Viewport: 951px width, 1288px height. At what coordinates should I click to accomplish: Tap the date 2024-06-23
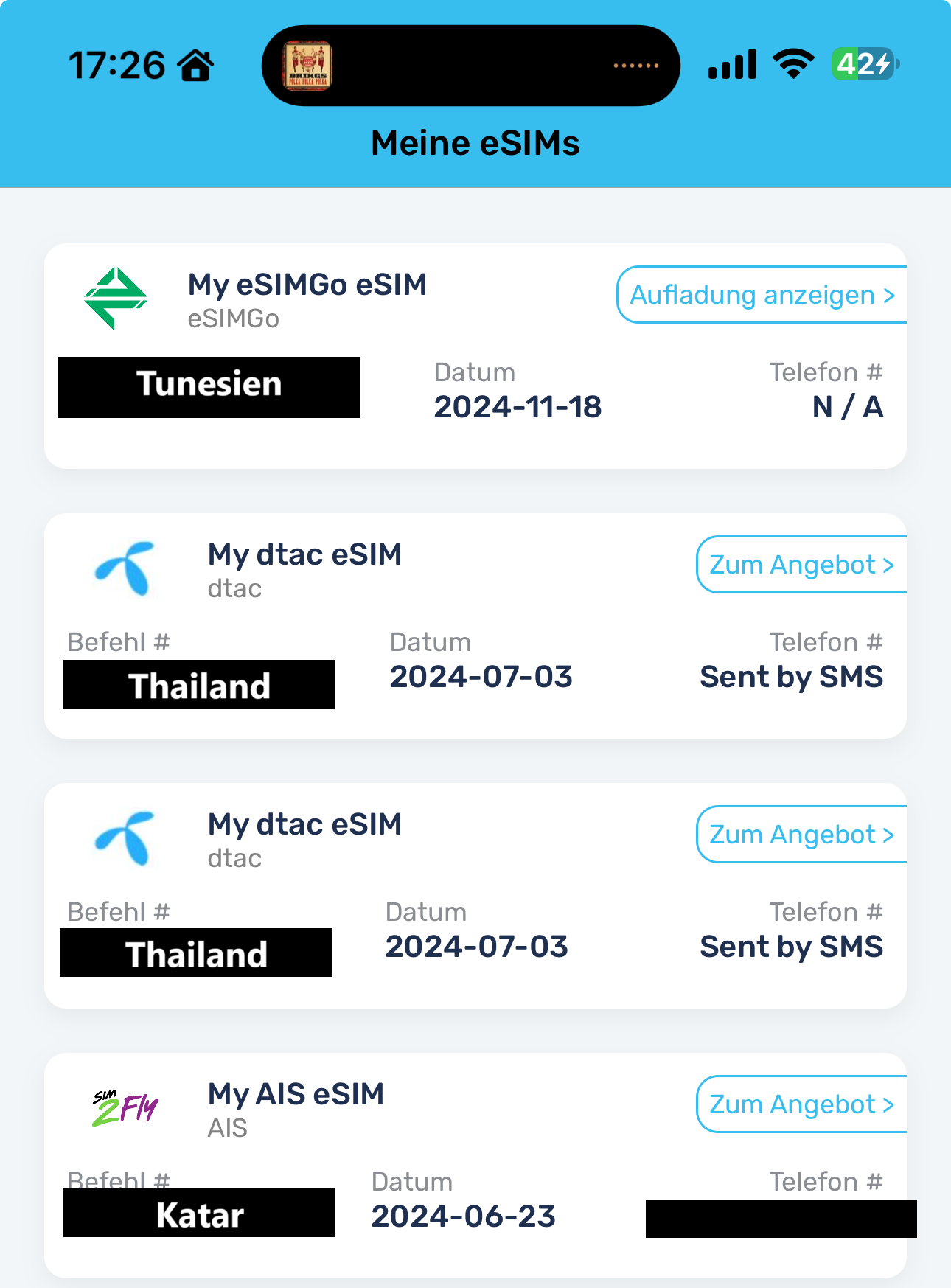click(464, 1216)
